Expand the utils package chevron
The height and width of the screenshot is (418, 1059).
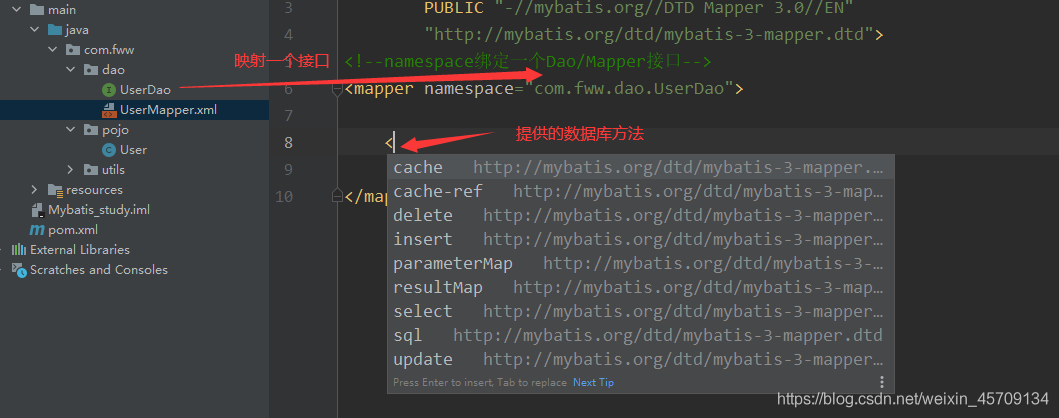(70, 169)
